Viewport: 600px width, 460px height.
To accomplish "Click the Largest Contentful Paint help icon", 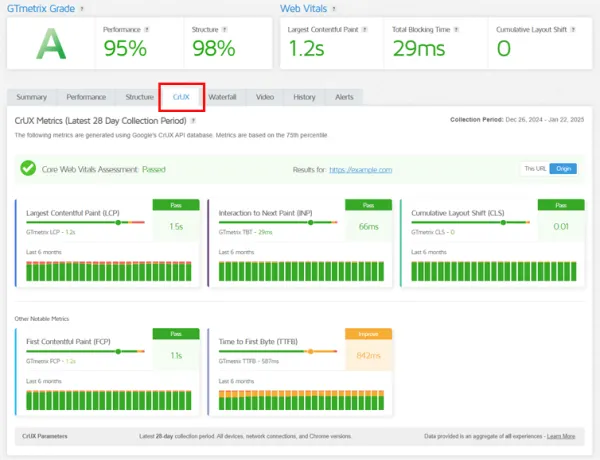I will (365, 29).
